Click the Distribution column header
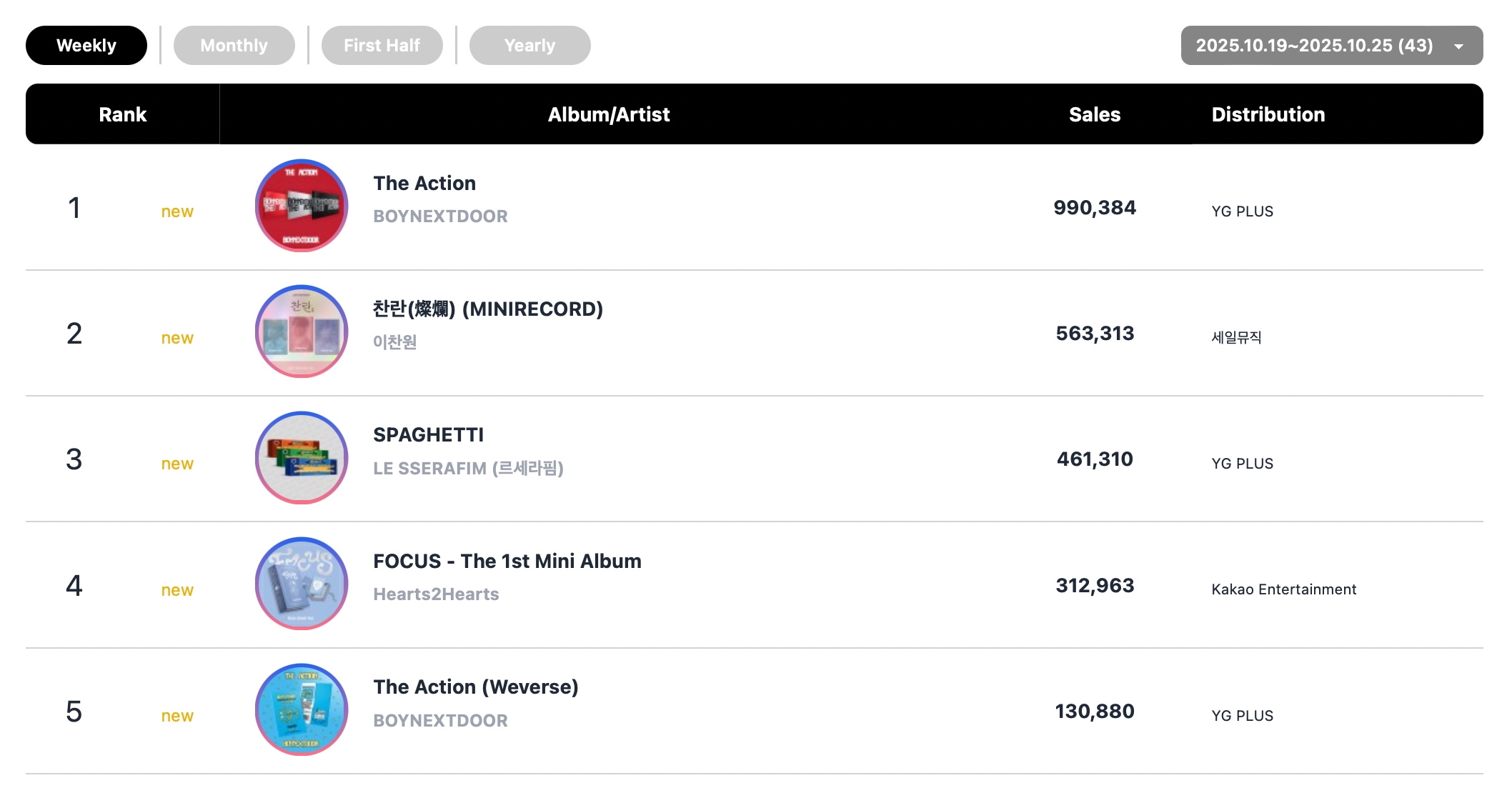1512x788 pixels. 1268,114
